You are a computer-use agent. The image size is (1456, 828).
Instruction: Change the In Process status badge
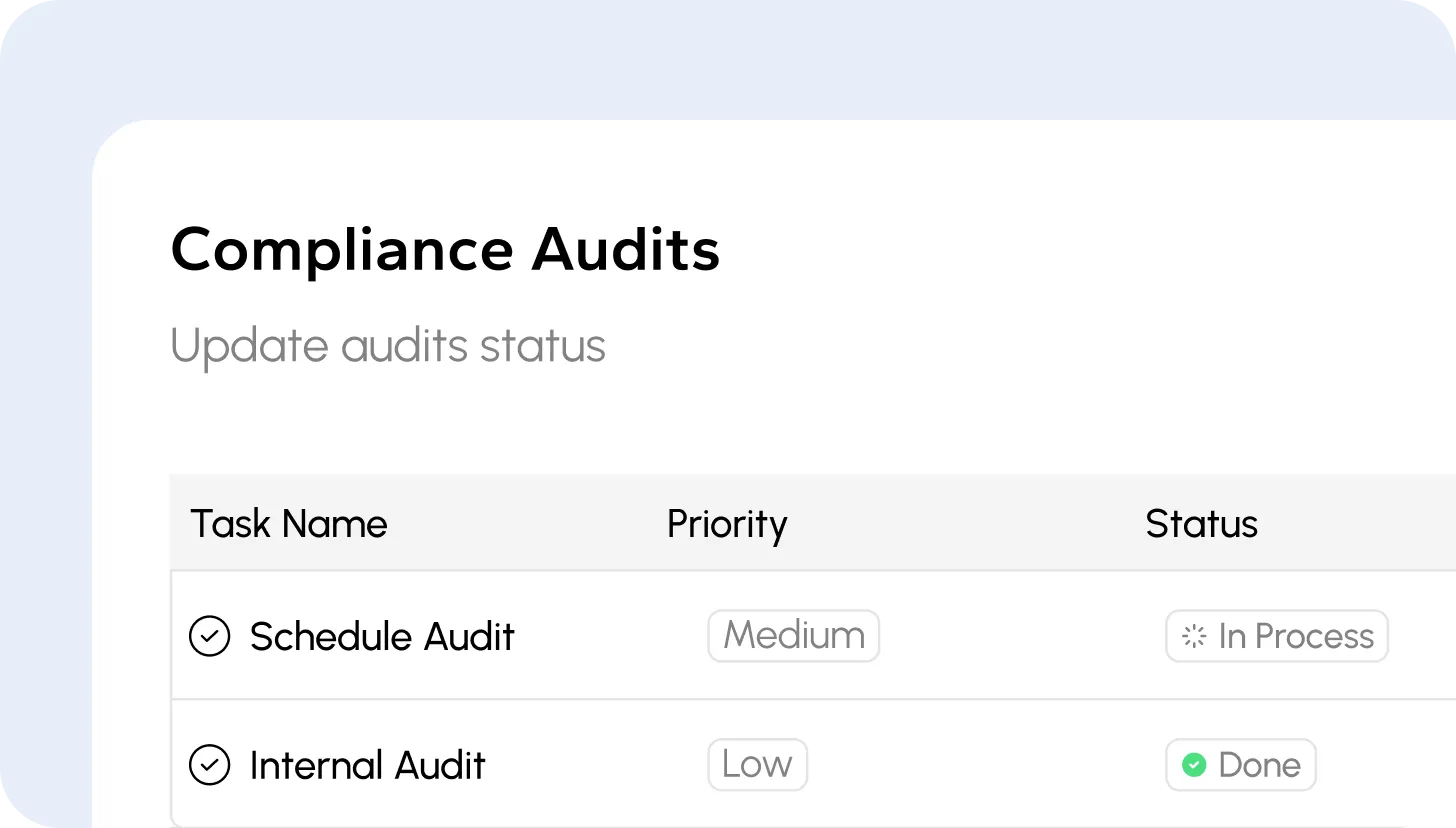(x=1277, y=636)
